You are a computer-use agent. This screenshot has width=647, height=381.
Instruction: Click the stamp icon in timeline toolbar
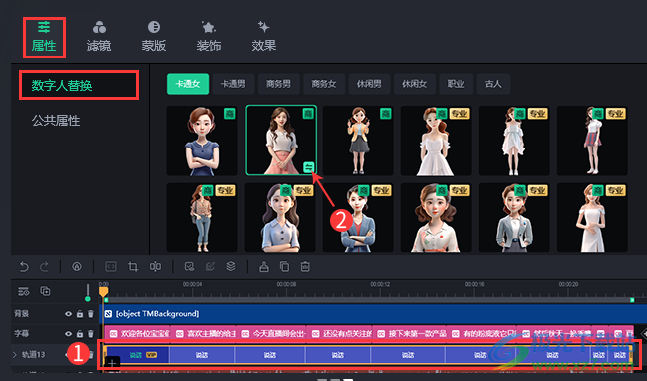[x=264, y=267]
